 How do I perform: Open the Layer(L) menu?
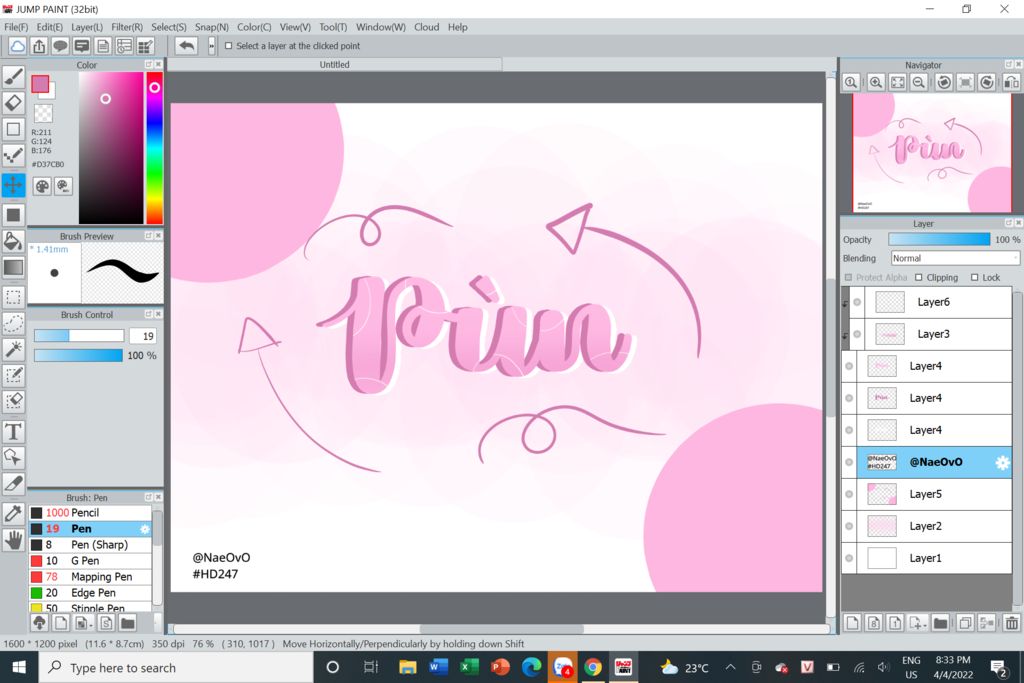coord(87,27)
